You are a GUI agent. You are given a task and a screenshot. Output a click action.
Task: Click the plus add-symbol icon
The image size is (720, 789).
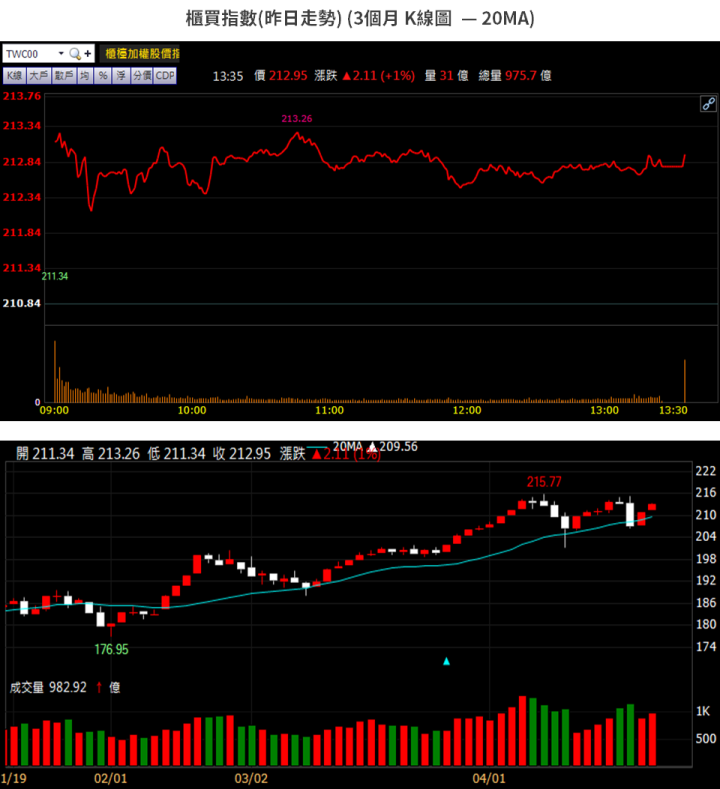click(x=88, y=53)
